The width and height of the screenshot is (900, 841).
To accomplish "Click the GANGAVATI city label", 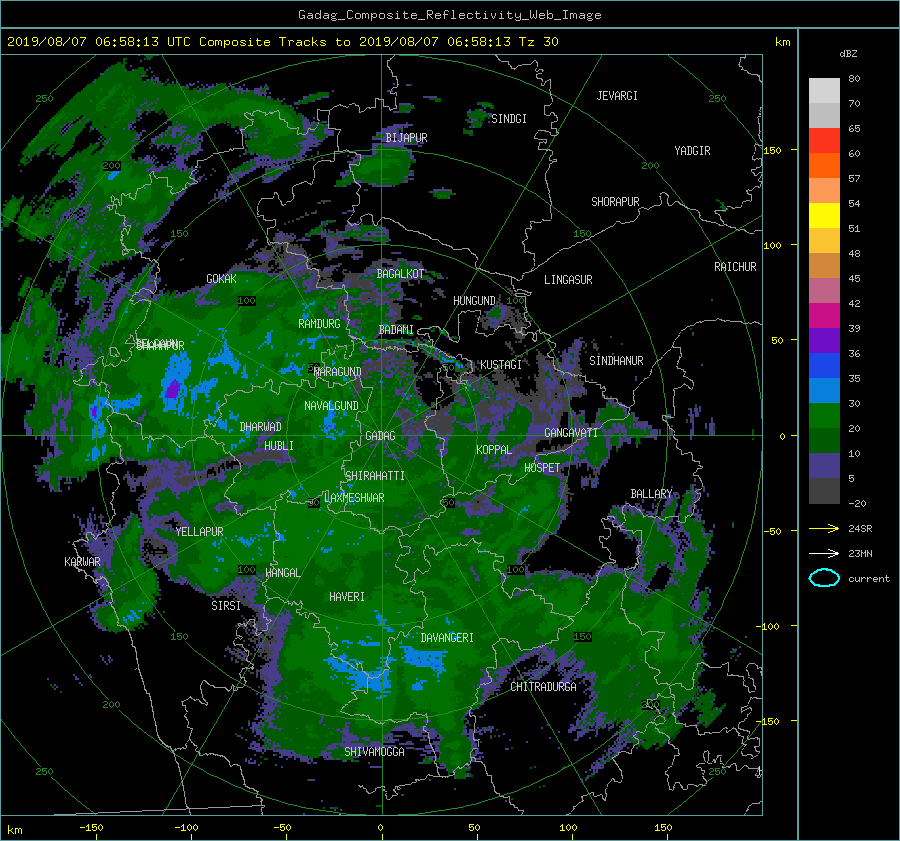I will [571, 433].
